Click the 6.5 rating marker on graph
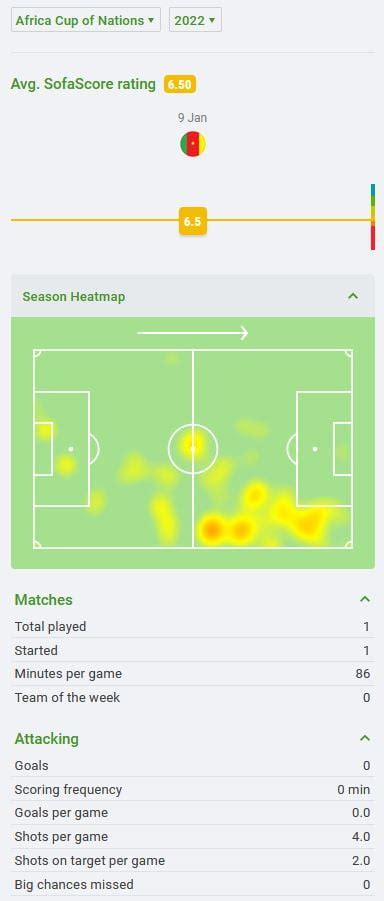This screenshot has height=901, width=384. [x=193, y=221]
